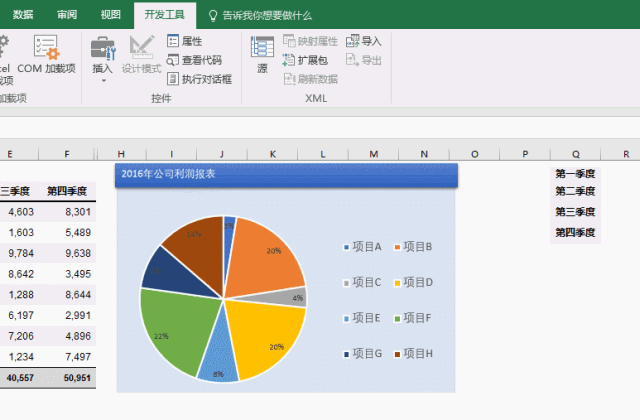Click legend entry 项目D
The height and width of the screenshot is (420, 640).
pos(413,282)
